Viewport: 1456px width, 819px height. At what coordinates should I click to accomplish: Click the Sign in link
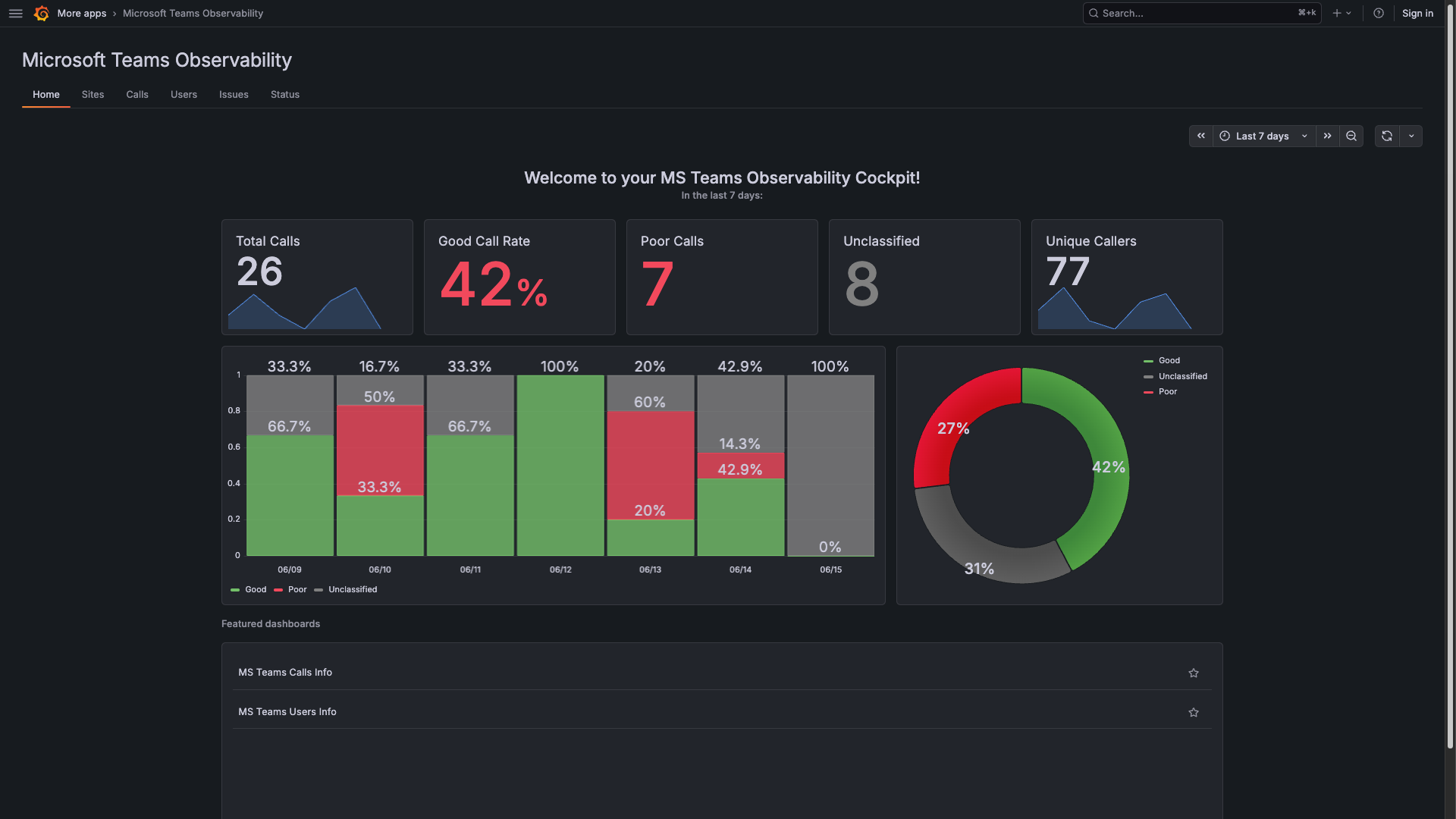tap(1417, 13)
